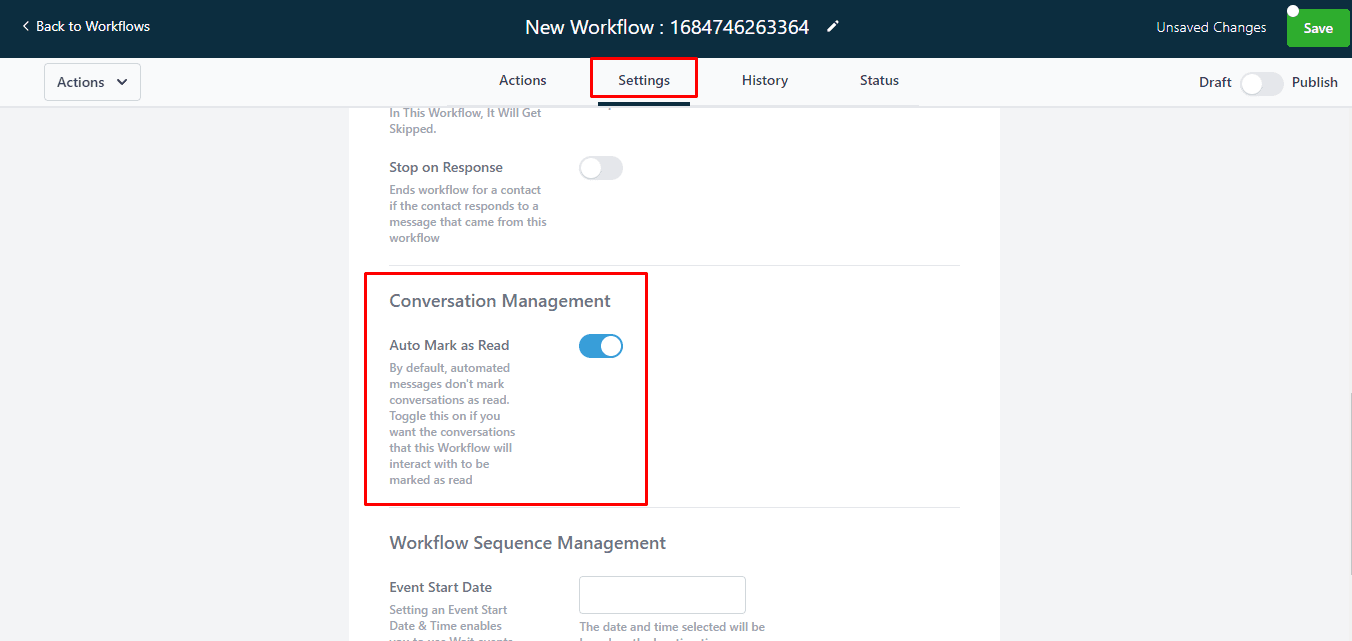Click the Publish label in the top bar

click(1315, 82)
